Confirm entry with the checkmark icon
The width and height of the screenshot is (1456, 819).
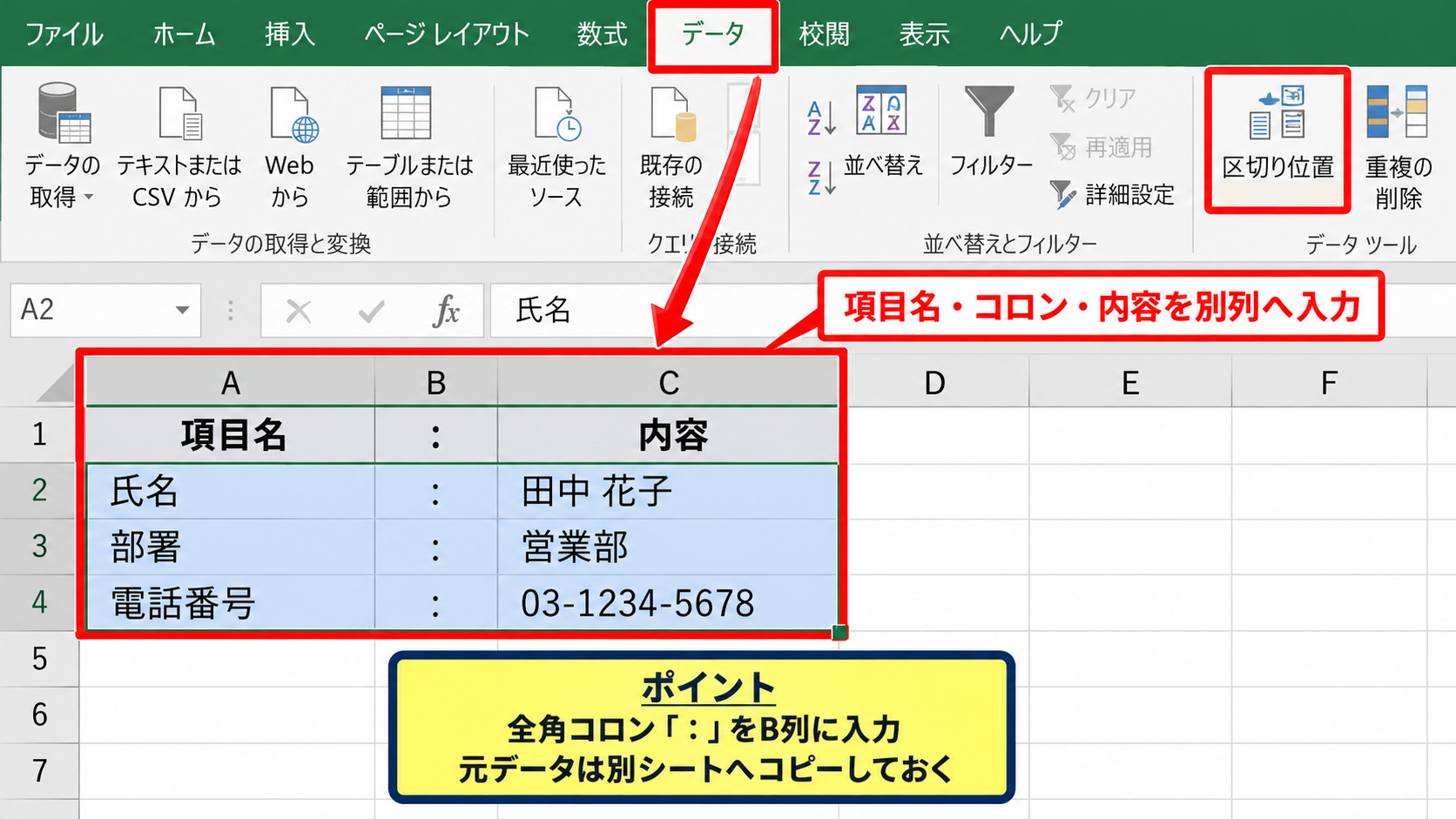pyautogui.click(x=372, y=311)
